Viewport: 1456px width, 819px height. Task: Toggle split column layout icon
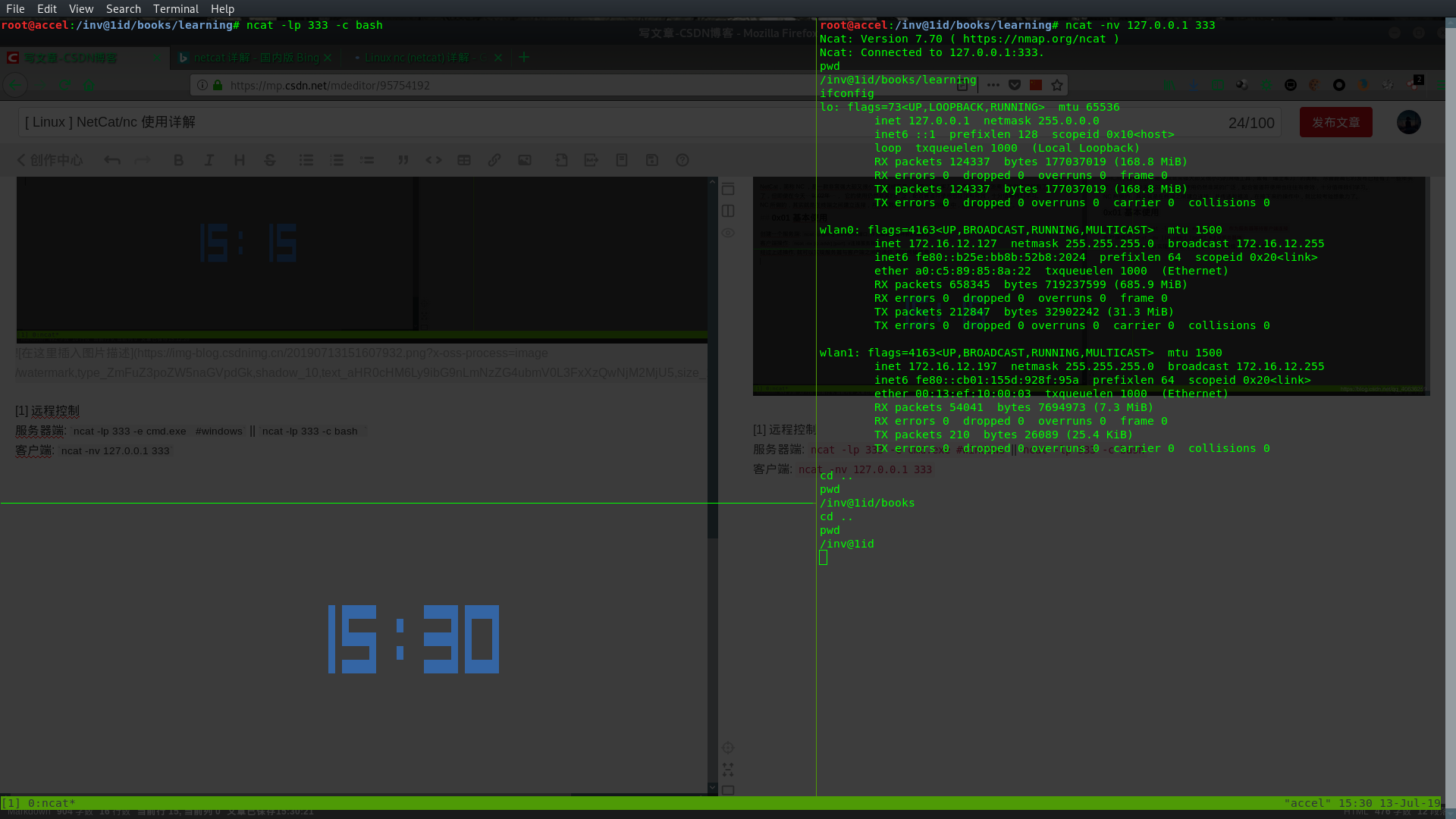[728, 211]
